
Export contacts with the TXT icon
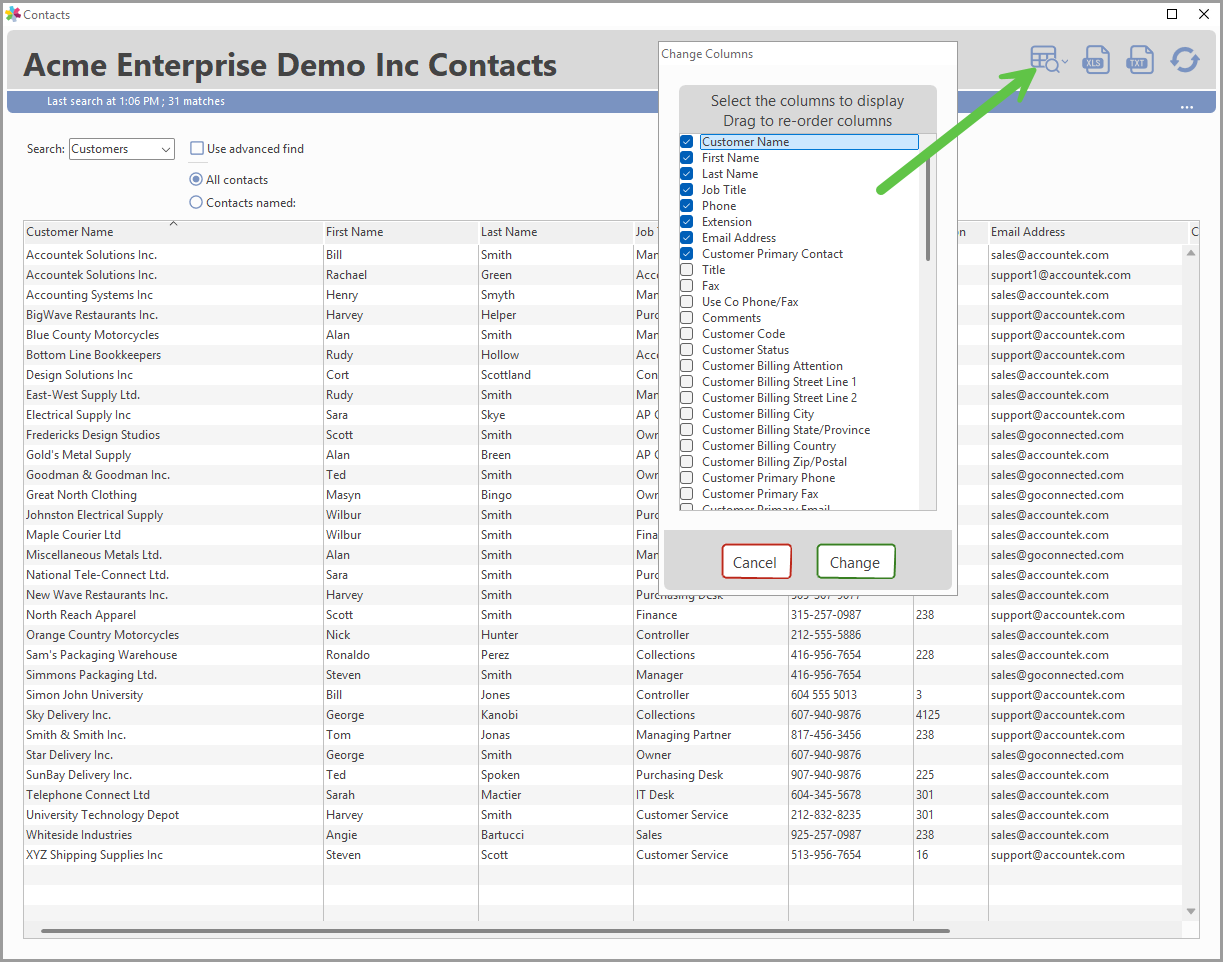(1139, 60)
